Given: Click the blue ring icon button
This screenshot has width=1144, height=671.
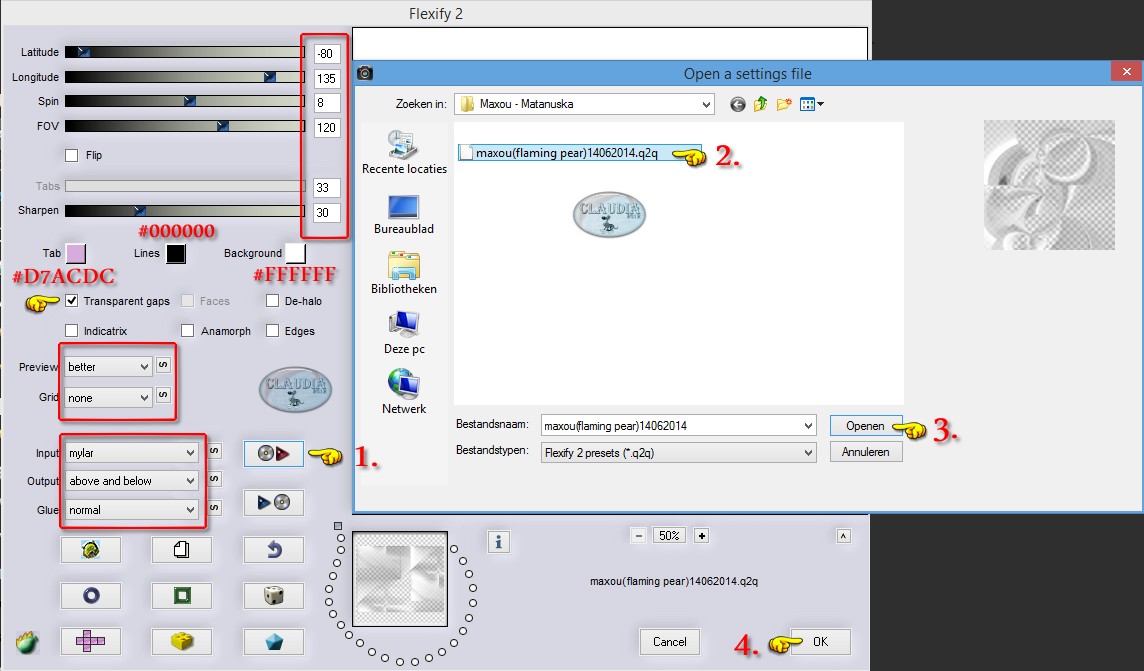Looking at the screenshot, I should point(90,596).
